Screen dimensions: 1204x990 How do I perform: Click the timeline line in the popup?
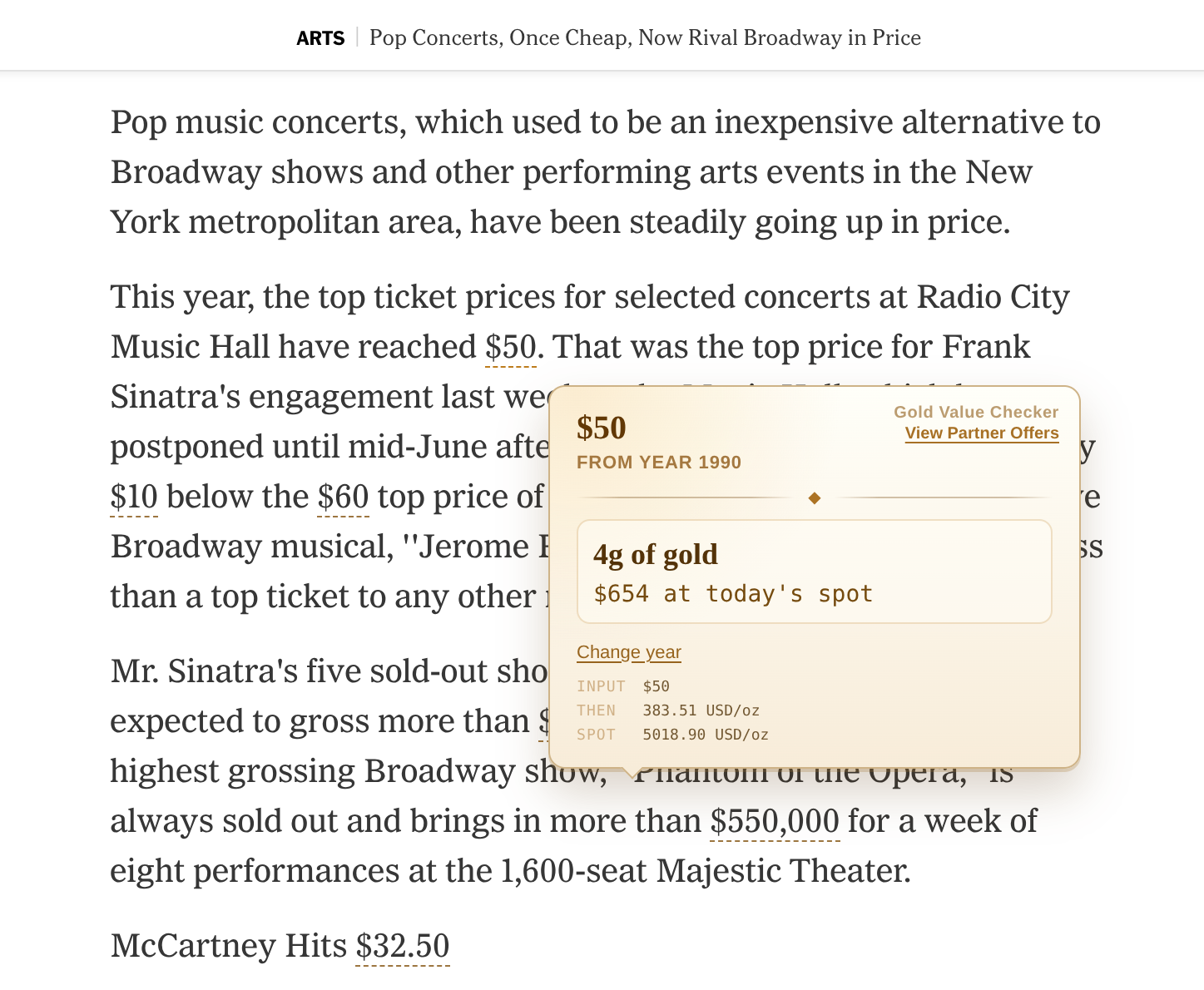click(815, 498)
